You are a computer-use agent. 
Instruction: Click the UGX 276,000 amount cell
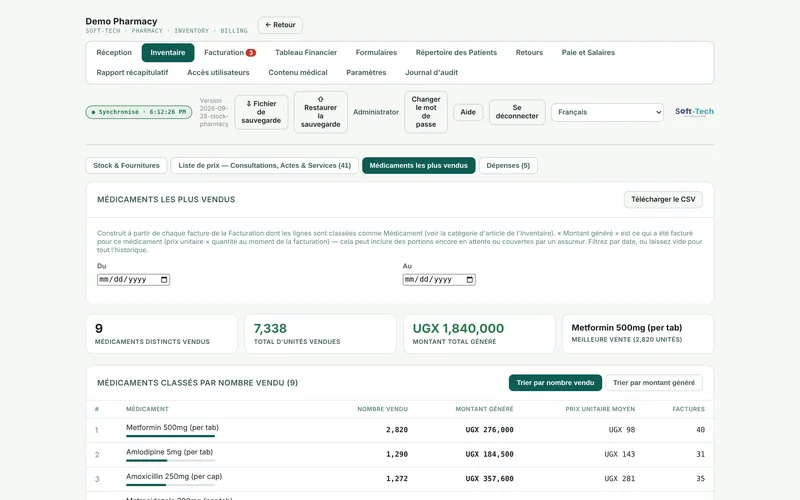point(489,430)
